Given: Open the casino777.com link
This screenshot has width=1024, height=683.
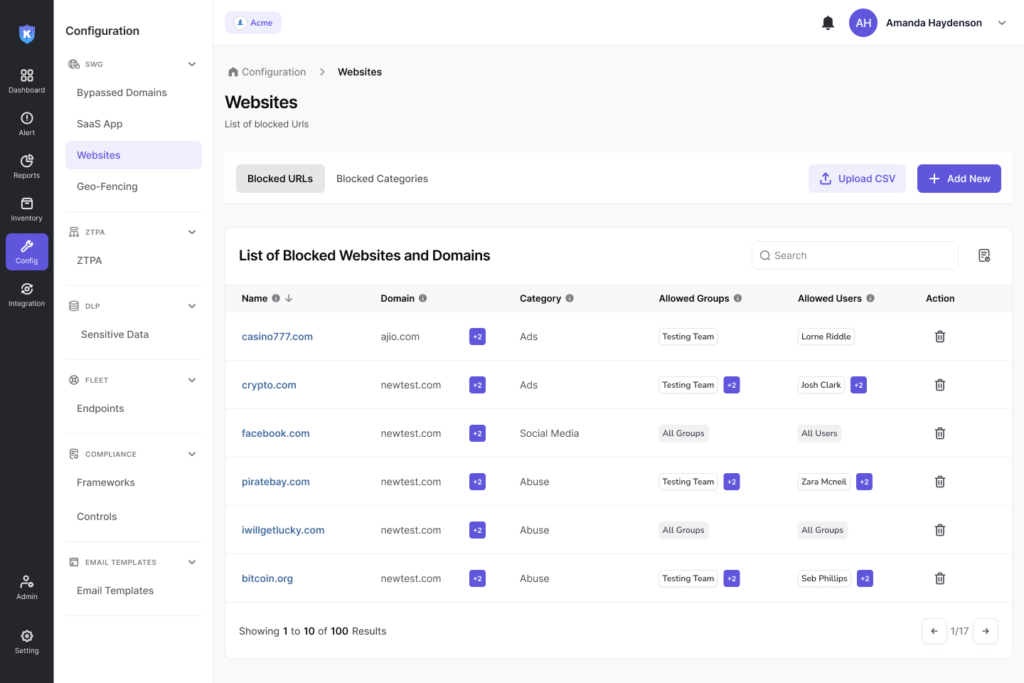Looking at the screenshot, I should pyautogui.click(x=277, y=336).
